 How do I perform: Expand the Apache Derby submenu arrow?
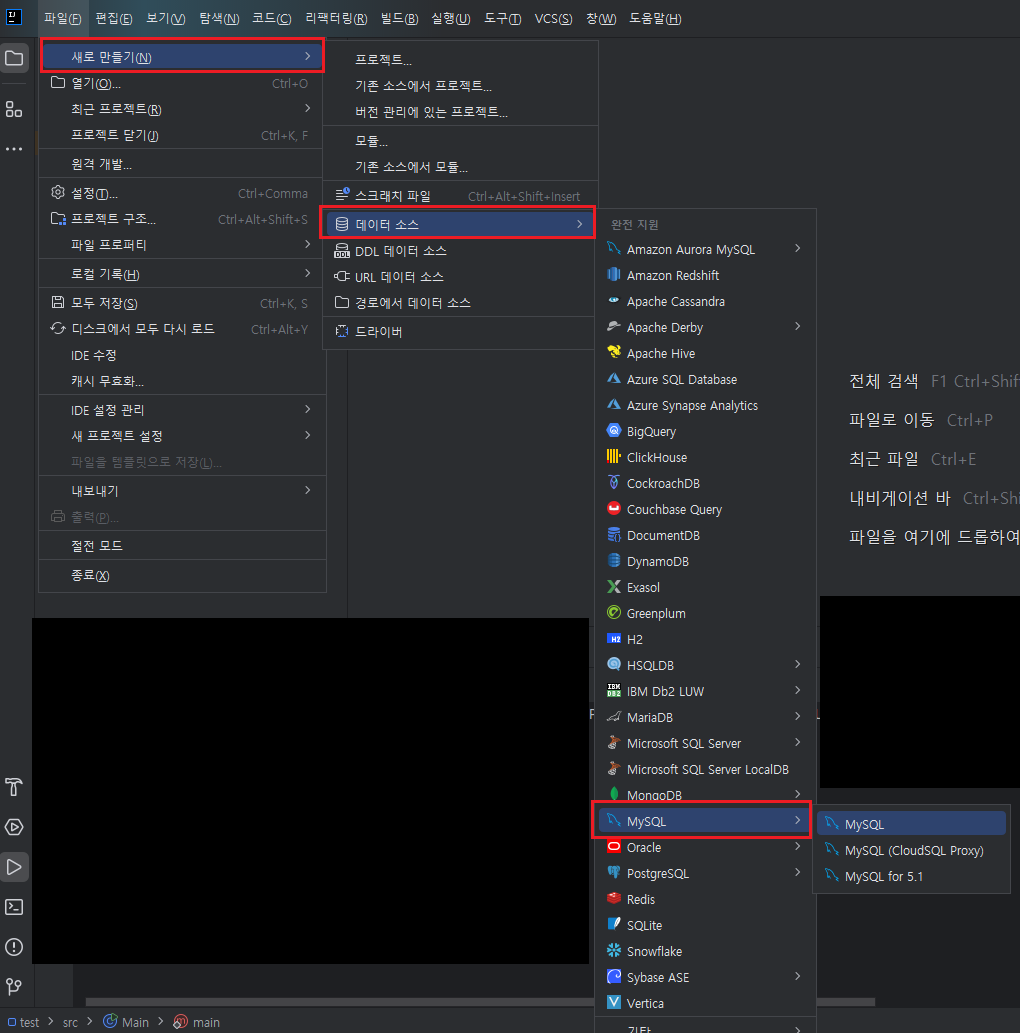pyautogui.click(x=798, y=326)
